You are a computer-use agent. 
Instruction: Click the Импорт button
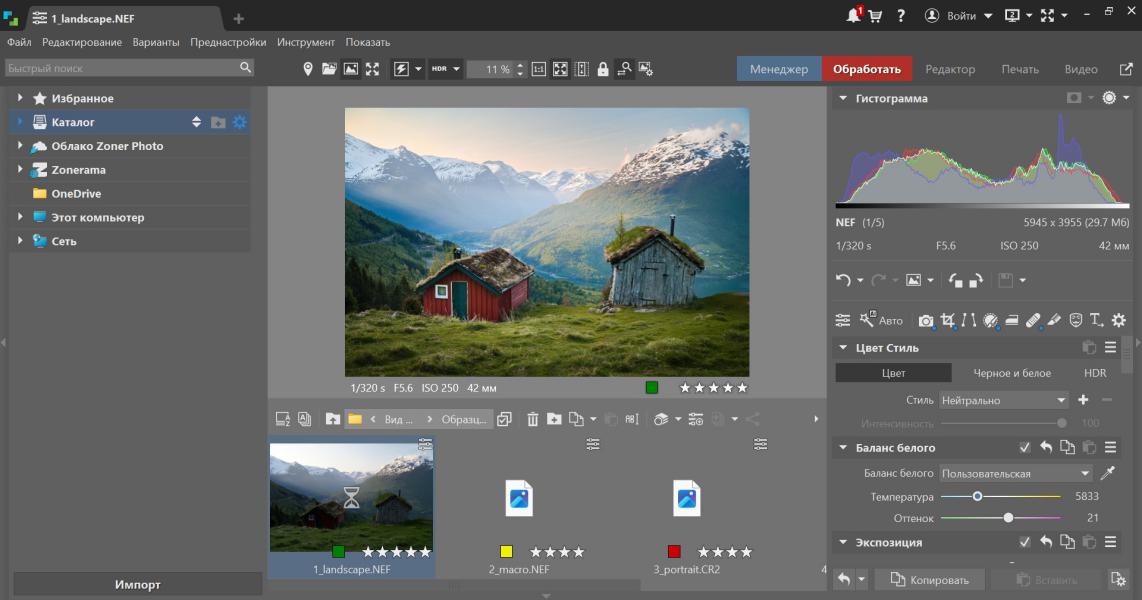tap(137, 584)
